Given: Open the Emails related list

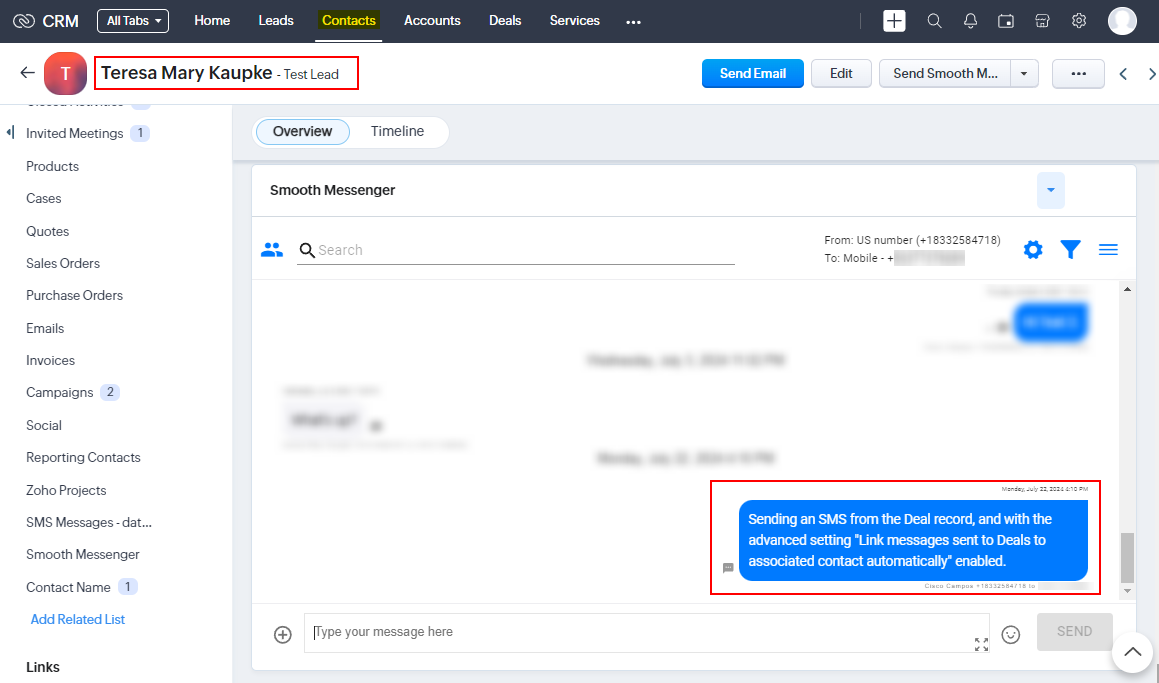Looking at the screenshot, I should coord(45,328).
